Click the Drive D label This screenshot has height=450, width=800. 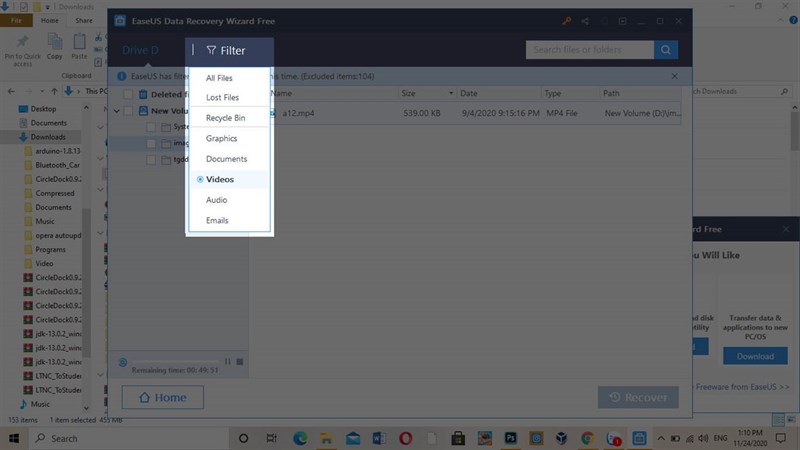(140, 50)
